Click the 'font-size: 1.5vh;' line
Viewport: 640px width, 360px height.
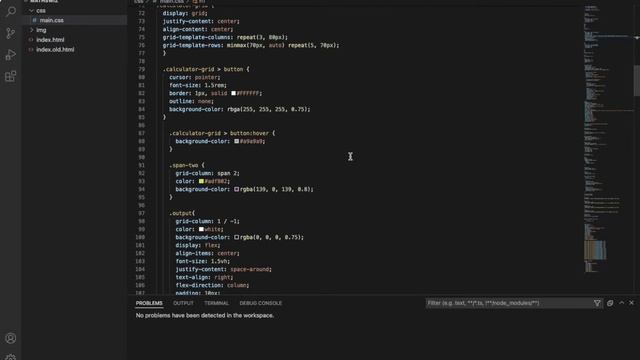[x=203, y=261]
